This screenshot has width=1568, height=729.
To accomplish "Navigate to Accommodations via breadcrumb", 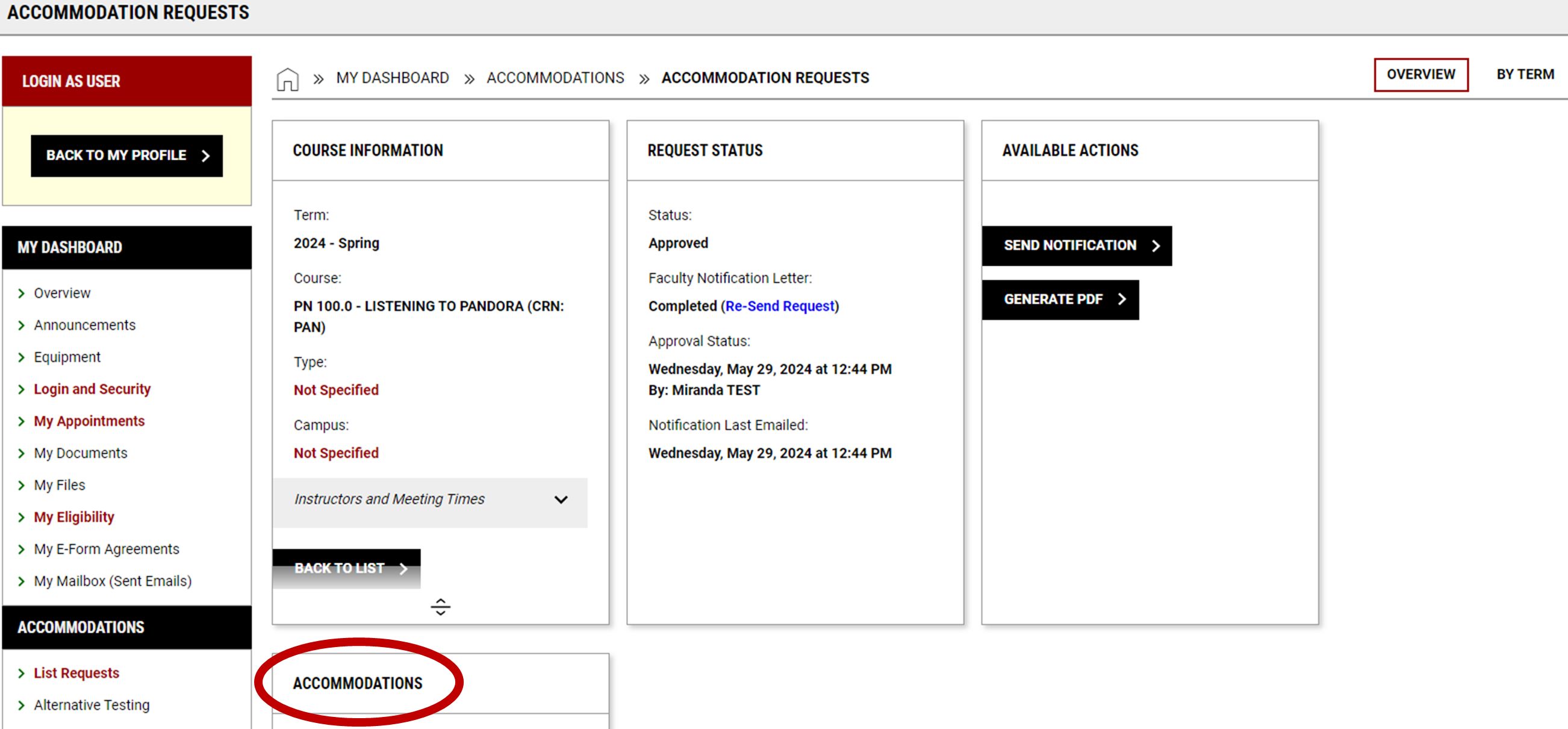I will coord(555,77).
